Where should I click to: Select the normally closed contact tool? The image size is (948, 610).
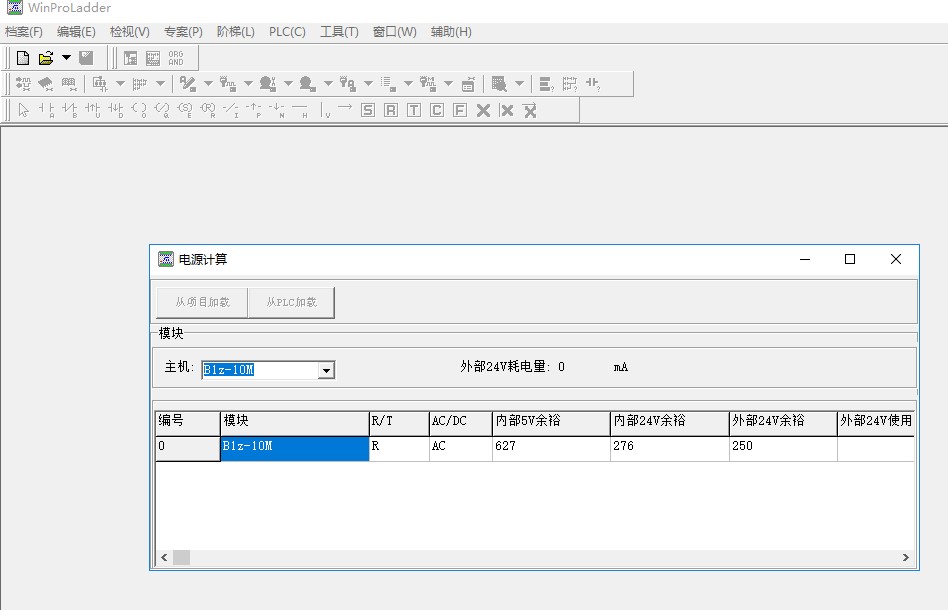point(69,110)
